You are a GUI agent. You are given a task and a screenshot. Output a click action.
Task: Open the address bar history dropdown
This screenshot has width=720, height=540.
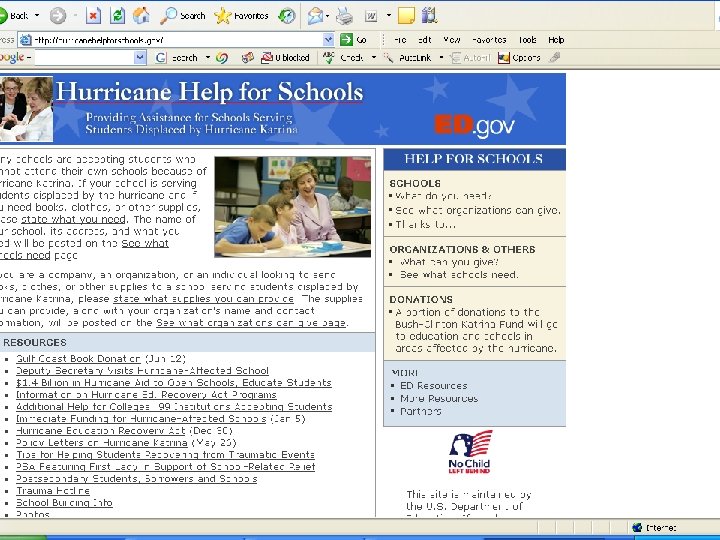328,40
